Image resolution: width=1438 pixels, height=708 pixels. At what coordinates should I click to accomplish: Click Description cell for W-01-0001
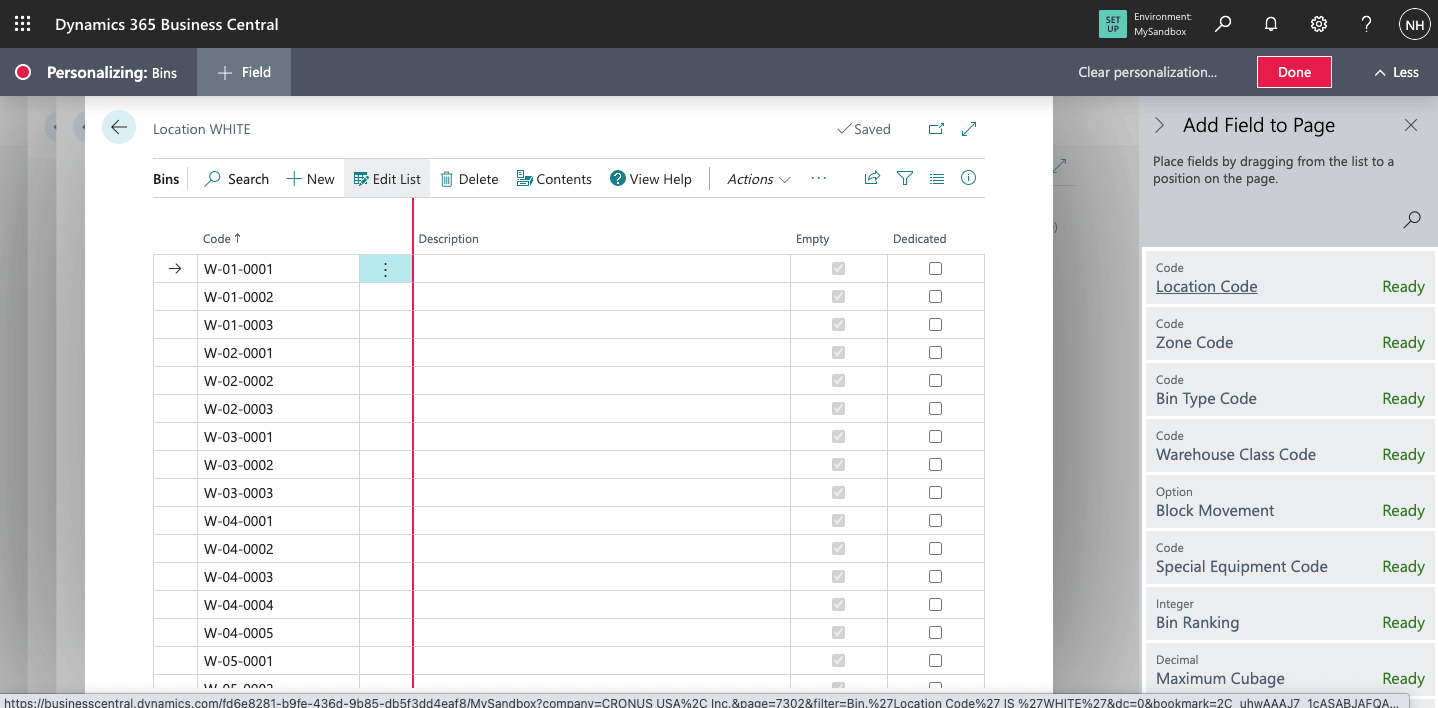click(601, 269)
